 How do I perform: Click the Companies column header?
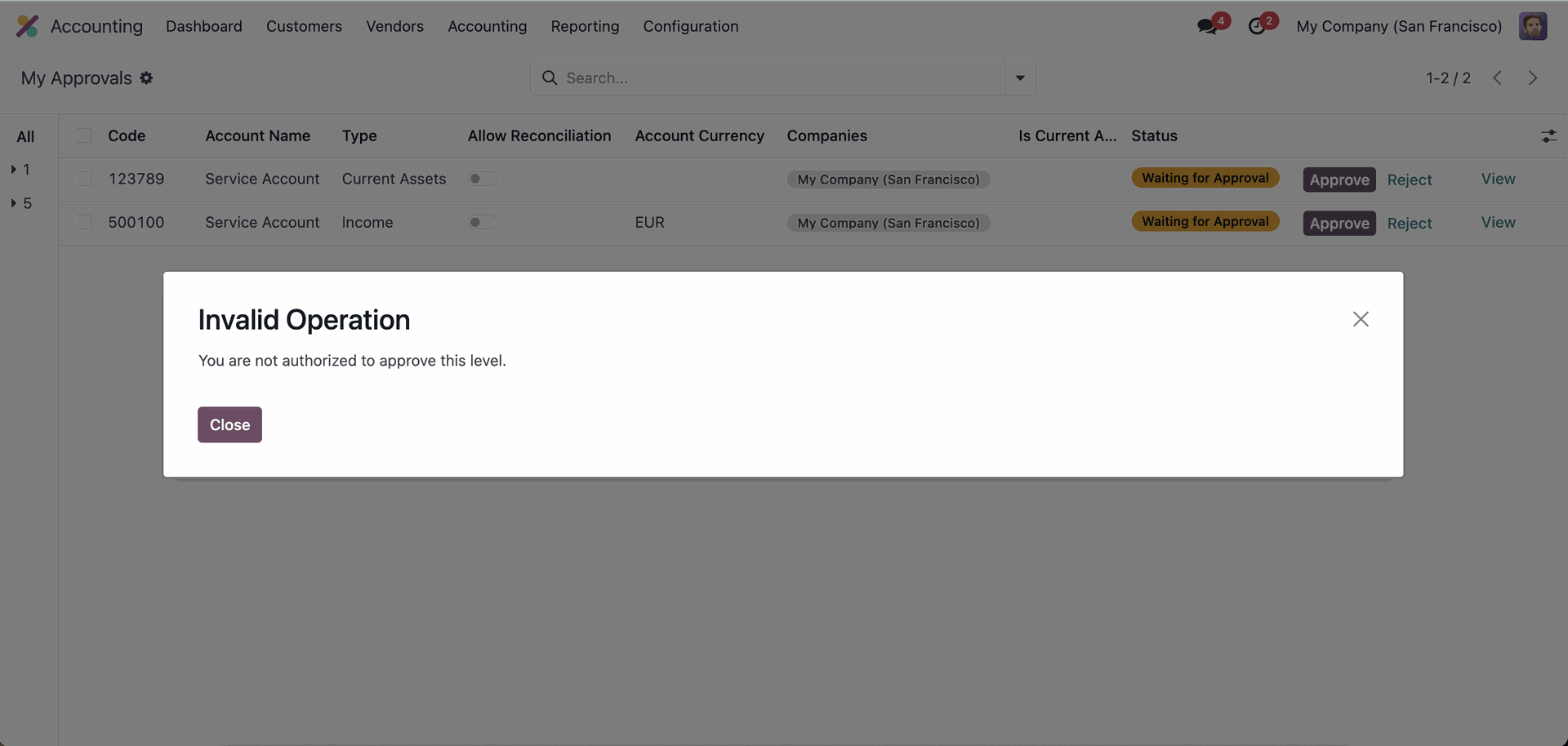pos(827,135)
